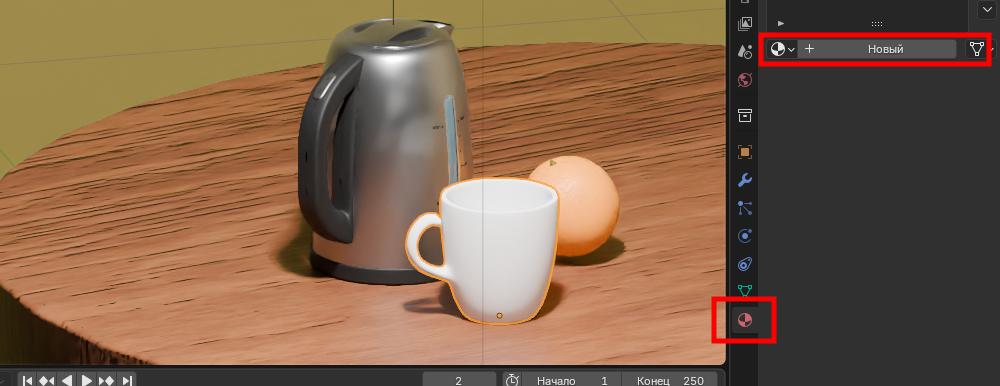Open the Physics properties tab
The image size is (1000, 386).
click(744, 235)
